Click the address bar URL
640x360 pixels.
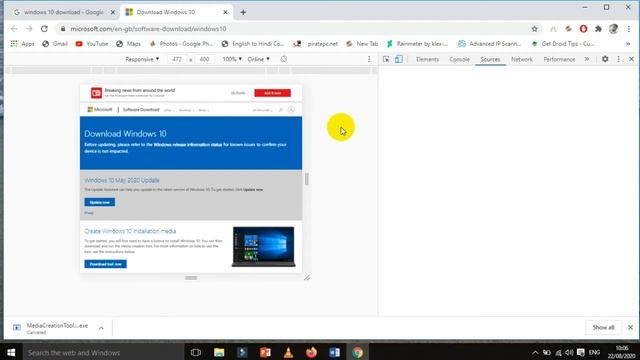(x=148, y=29)
